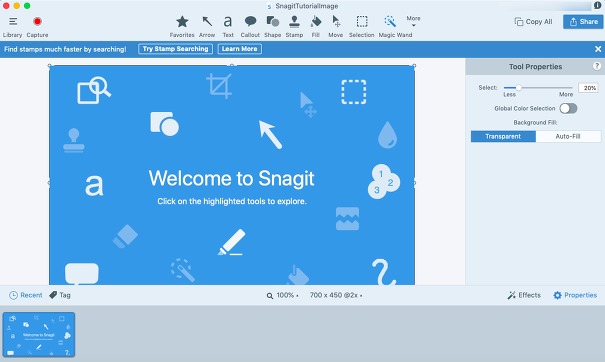Click the SnagitTutorialImage window title

307,6
